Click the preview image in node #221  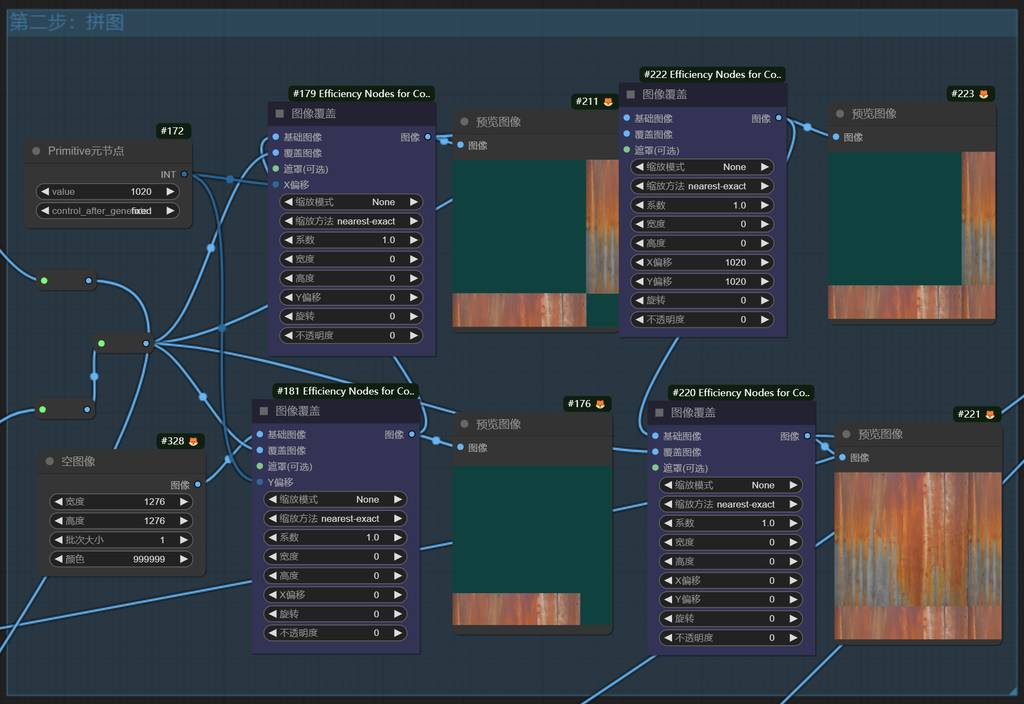click(x=917, y=555)
